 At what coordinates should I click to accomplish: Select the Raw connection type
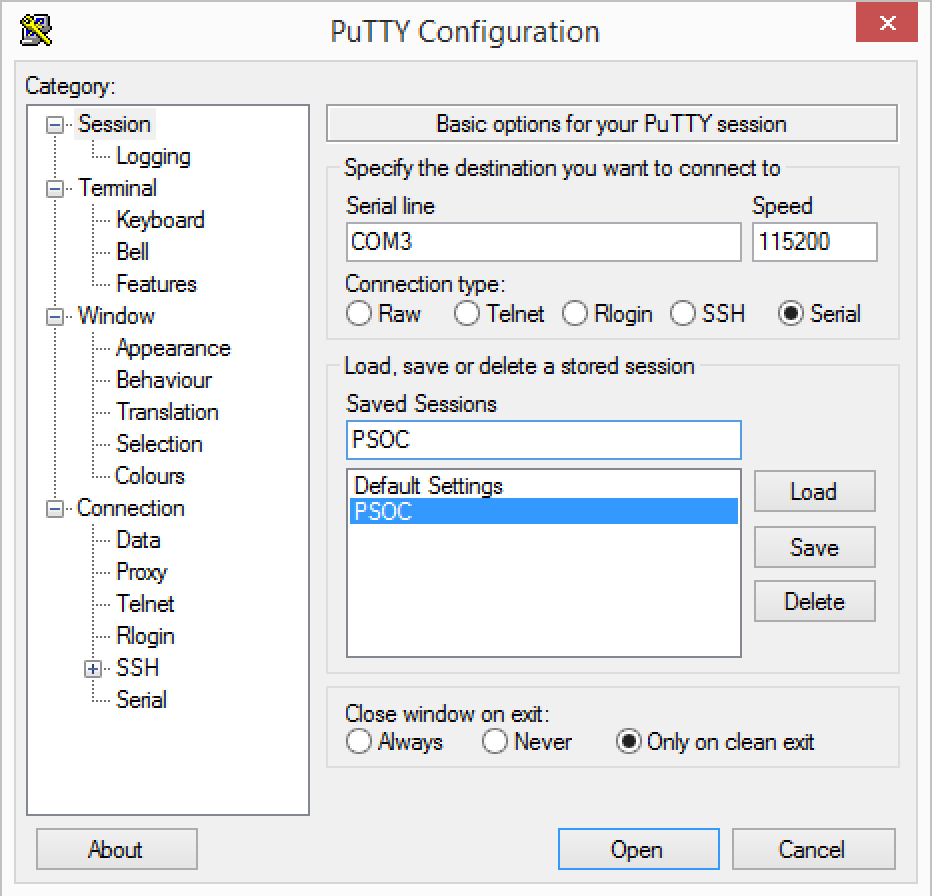[x=359, y=314]
